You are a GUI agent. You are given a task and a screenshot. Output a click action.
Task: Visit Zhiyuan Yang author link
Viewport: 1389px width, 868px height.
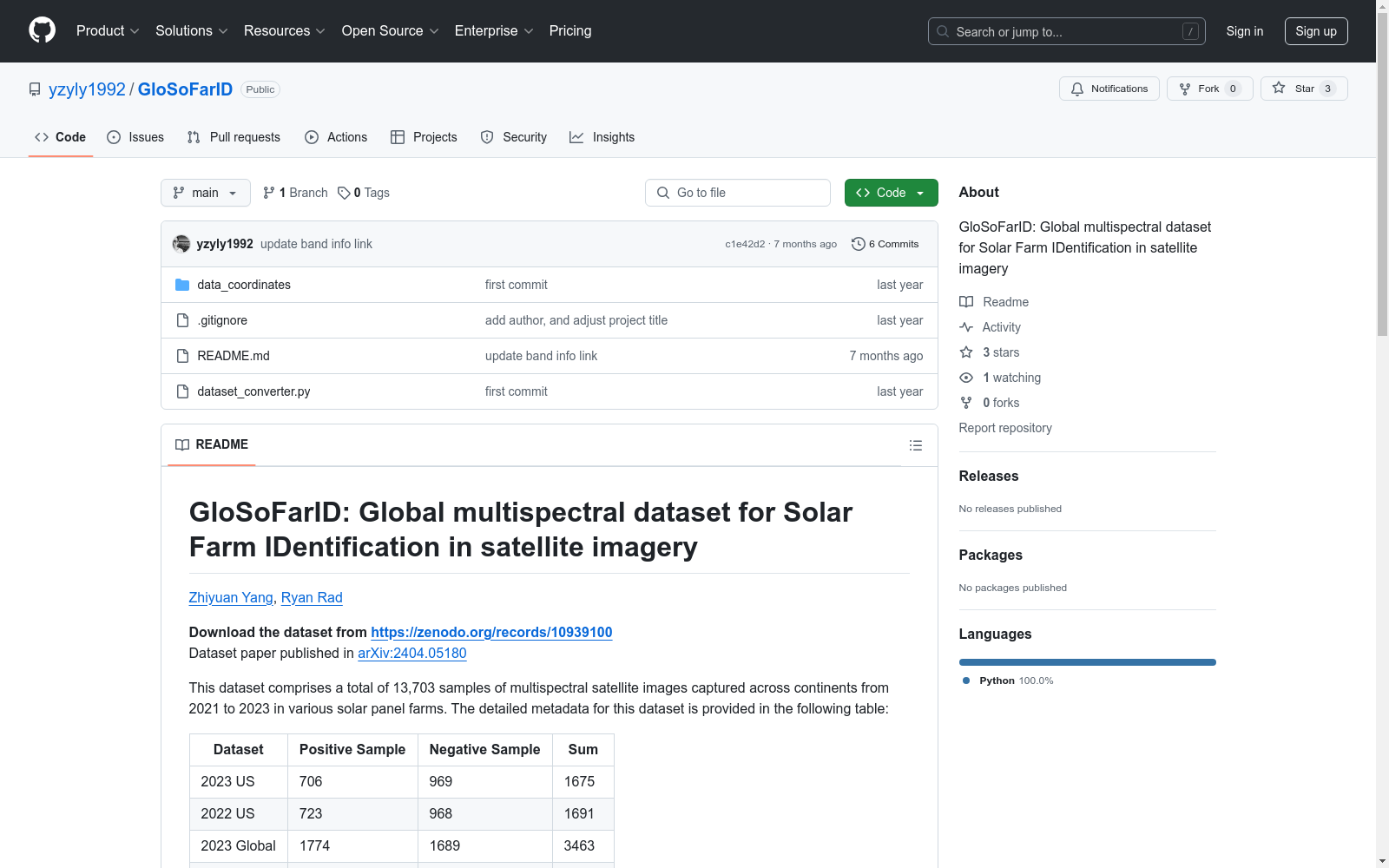click(x=231, y=597)
